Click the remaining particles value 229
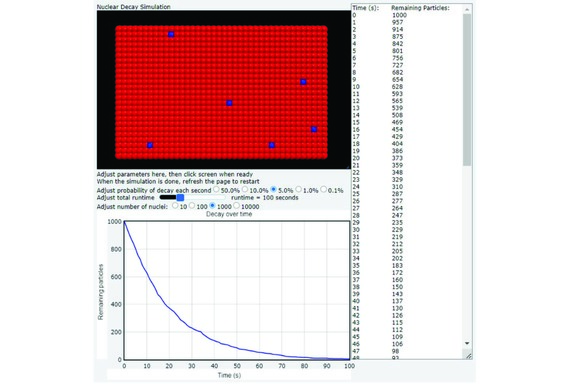Viewport: 576px width, 384px height. (397, 230)
